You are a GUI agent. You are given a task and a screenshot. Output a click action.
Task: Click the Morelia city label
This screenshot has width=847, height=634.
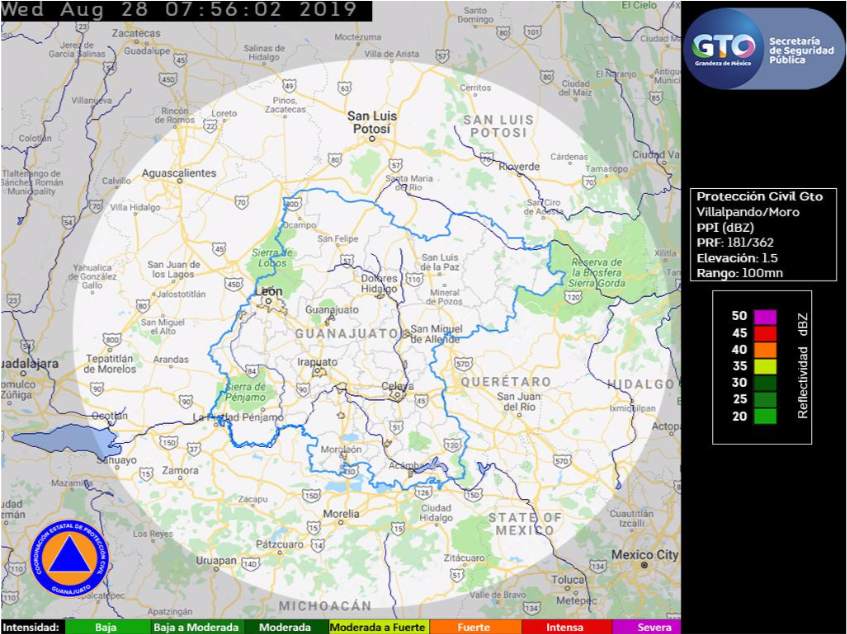click(x=341, y=513)
